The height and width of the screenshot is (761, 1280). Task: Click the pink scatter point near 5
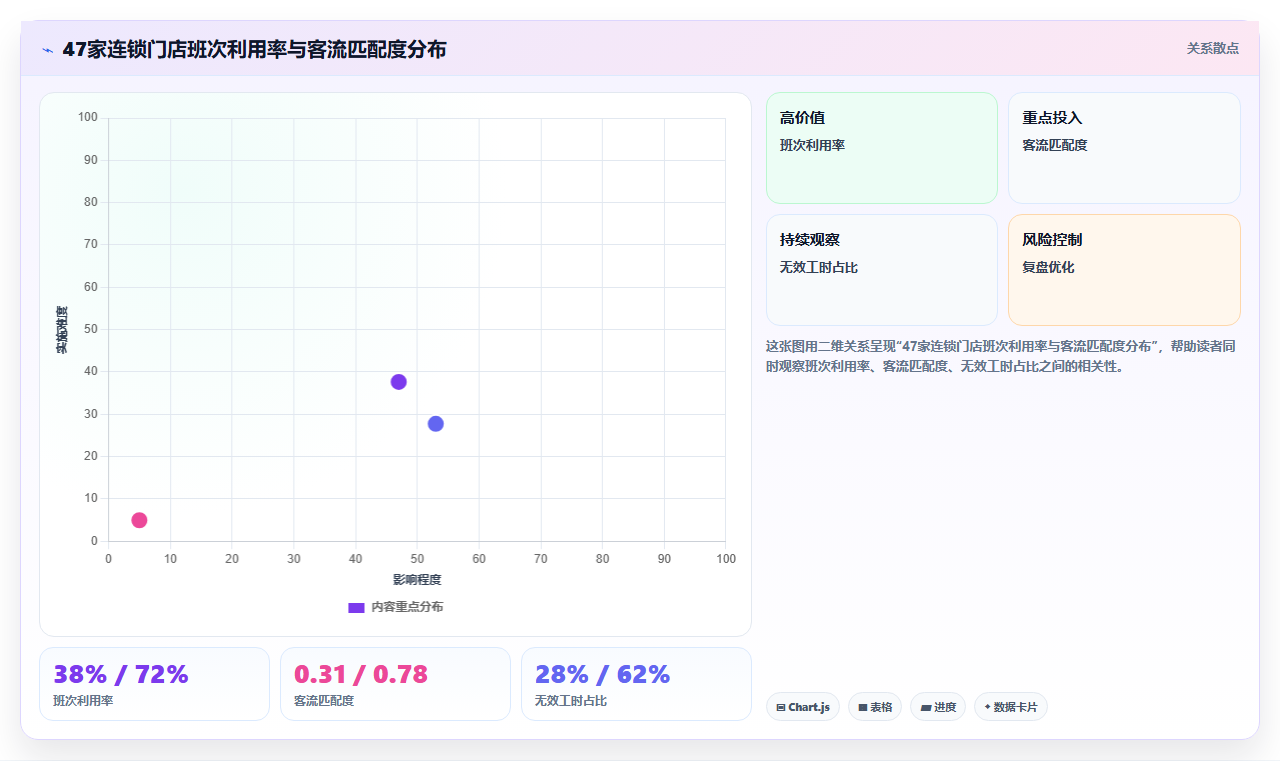(139, 520)
